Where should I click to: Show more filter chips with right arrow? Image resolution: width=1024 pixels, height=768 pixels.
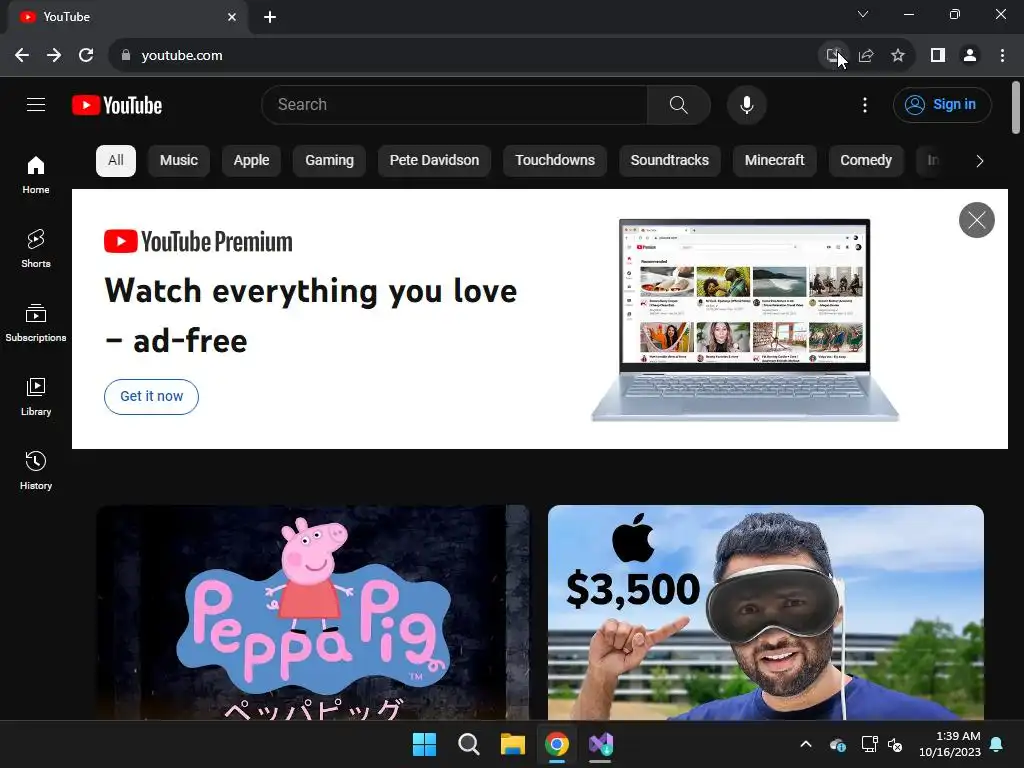pyautogui.click(x=979, y=161)
